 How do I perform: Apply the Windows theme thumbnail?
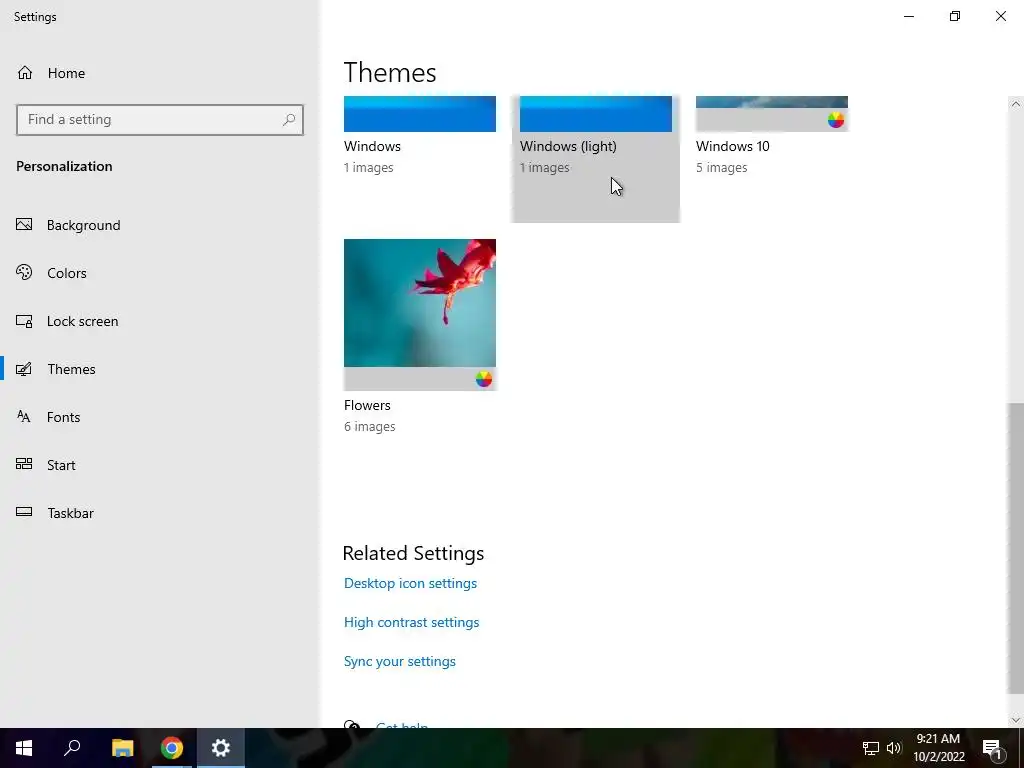(419, 114)
